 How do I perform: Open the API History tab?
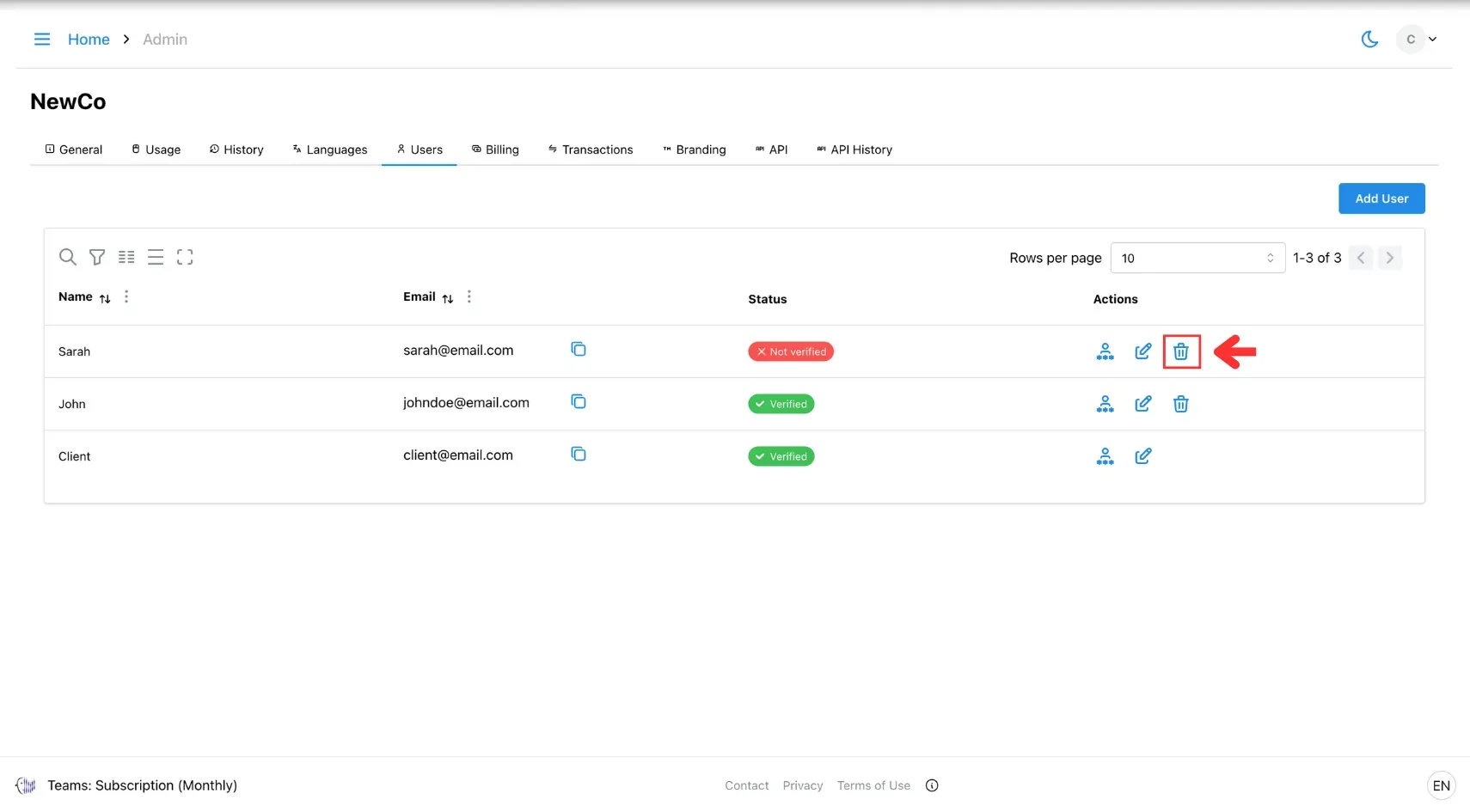[854, 150]
